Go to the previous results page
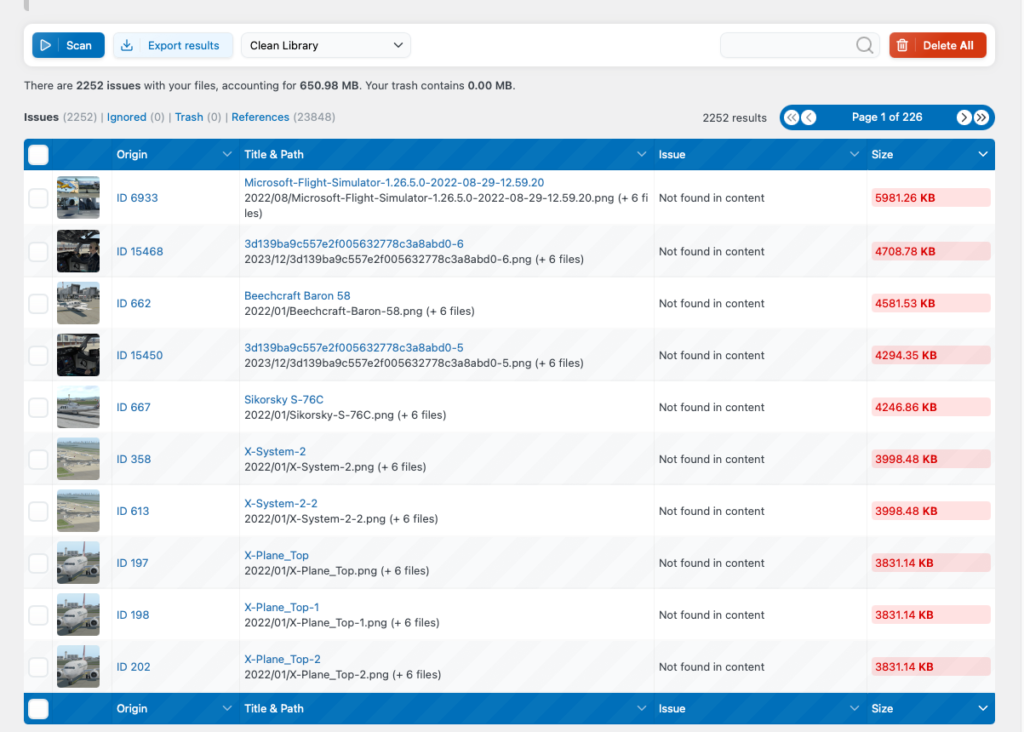Image resolution: width=1024 pixels, height=732 pixels. 809,117
